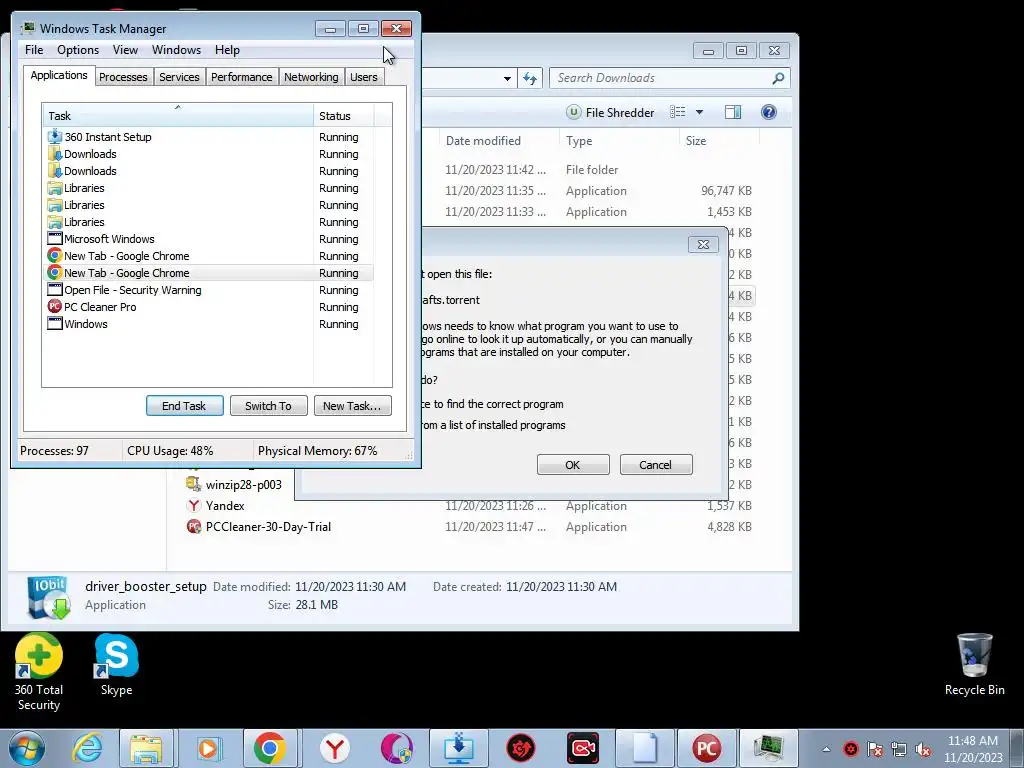Open the red screen recorder taskbar icon
This screenshot has height=768, width=1024.
pos(583,748)
